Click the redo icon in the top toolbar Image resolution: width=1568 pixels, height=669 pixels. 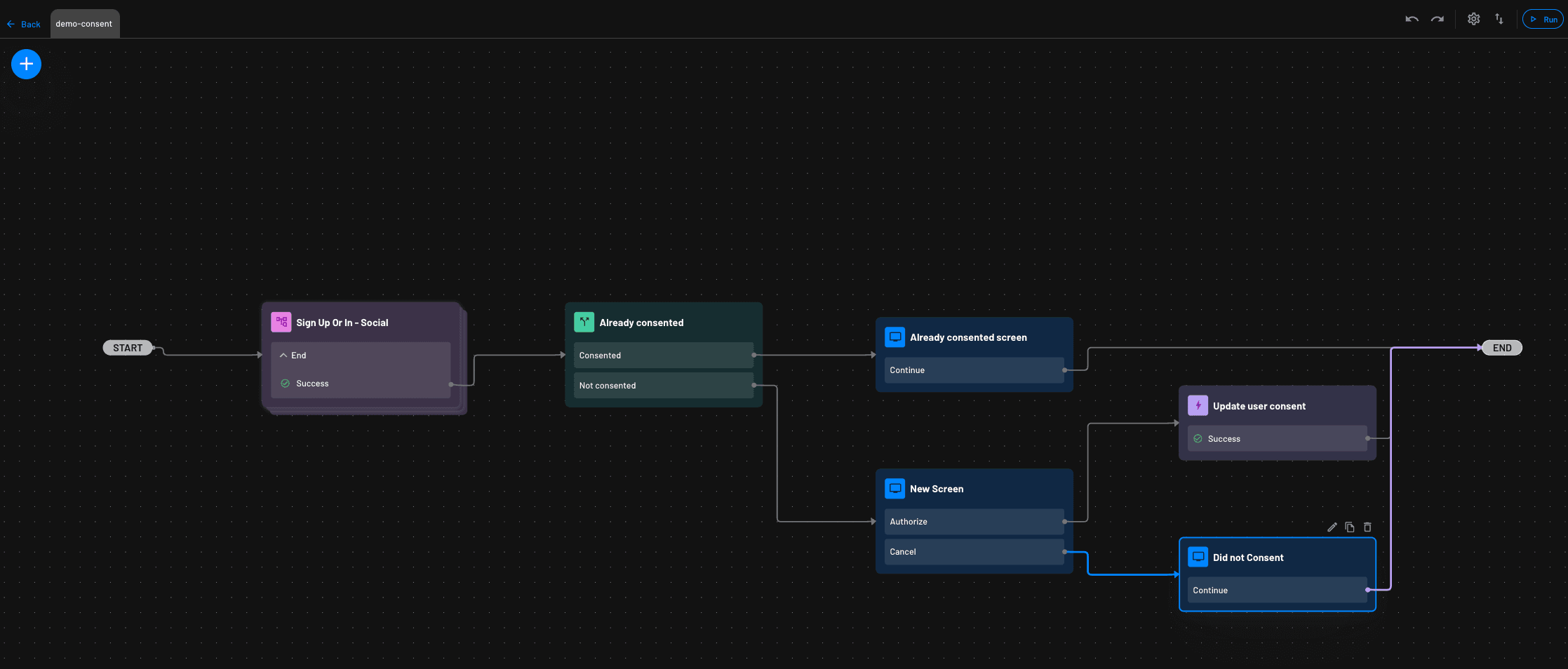tap(1437, 19)
